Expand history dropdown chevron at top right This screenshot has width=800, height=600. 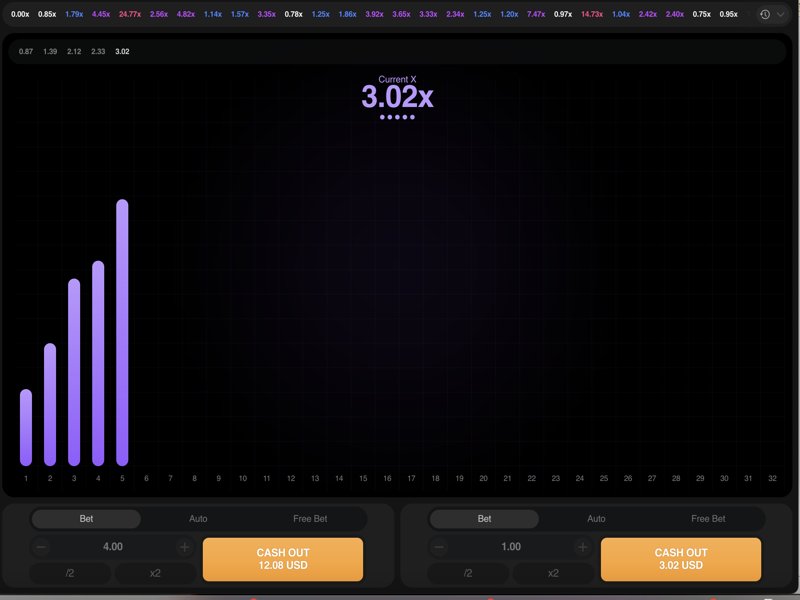pyautogui.click(x=781, y=14)
